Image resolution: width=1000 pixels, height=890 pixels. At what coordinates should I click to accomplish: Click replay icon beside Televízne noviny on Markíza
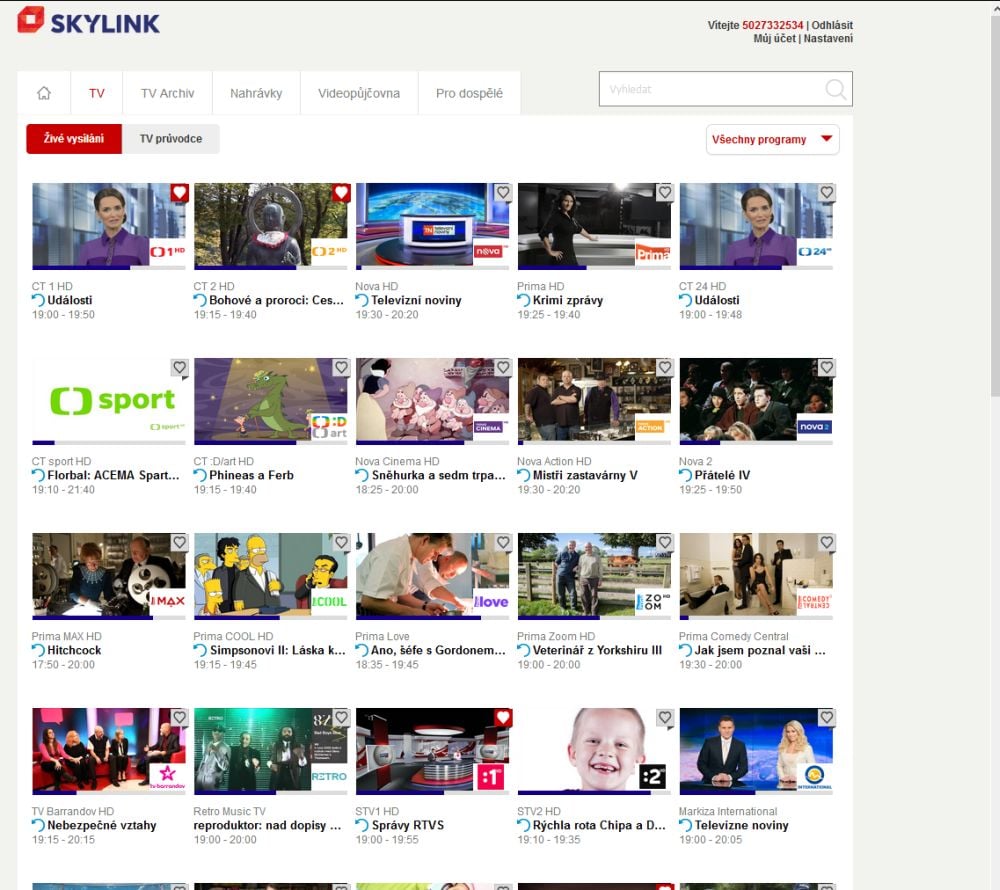point(686,826)
